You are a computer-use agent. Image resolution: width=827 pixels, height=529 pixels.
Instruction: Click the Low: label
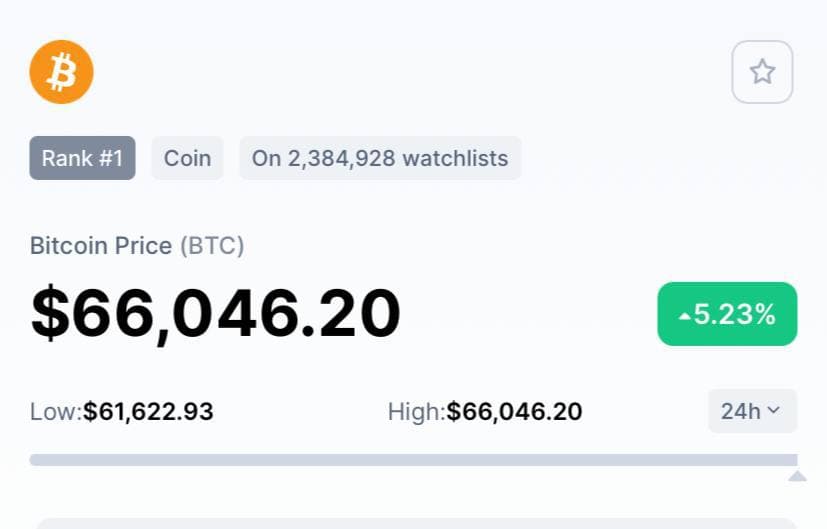56,411
